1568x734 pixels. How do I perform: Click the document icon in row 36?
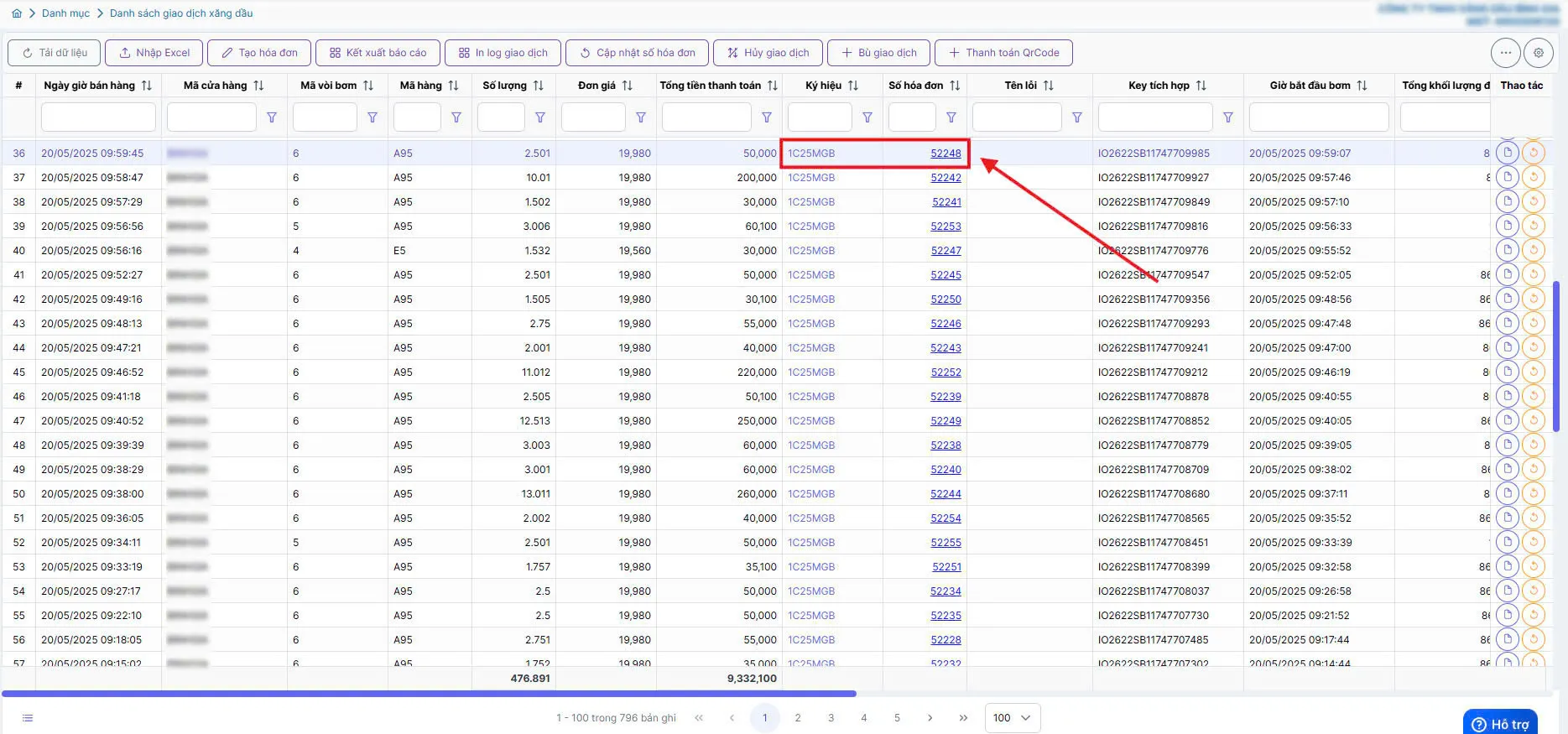1508,153
